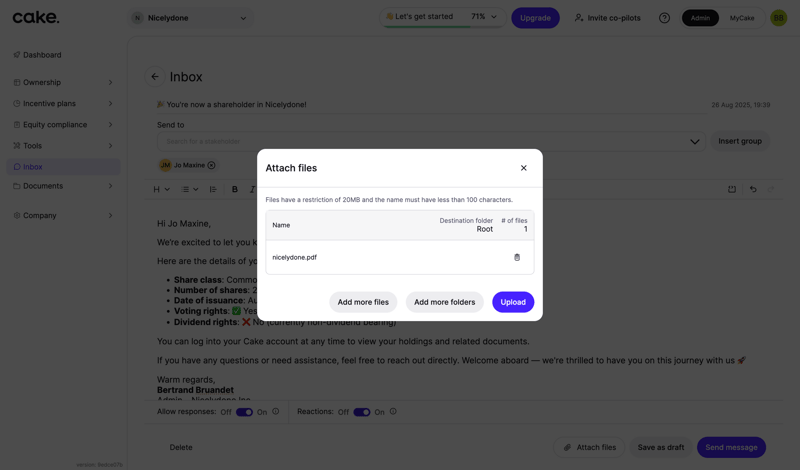Click the back arrow beside Inbox
800x470 pixels.
pos(155,77)
